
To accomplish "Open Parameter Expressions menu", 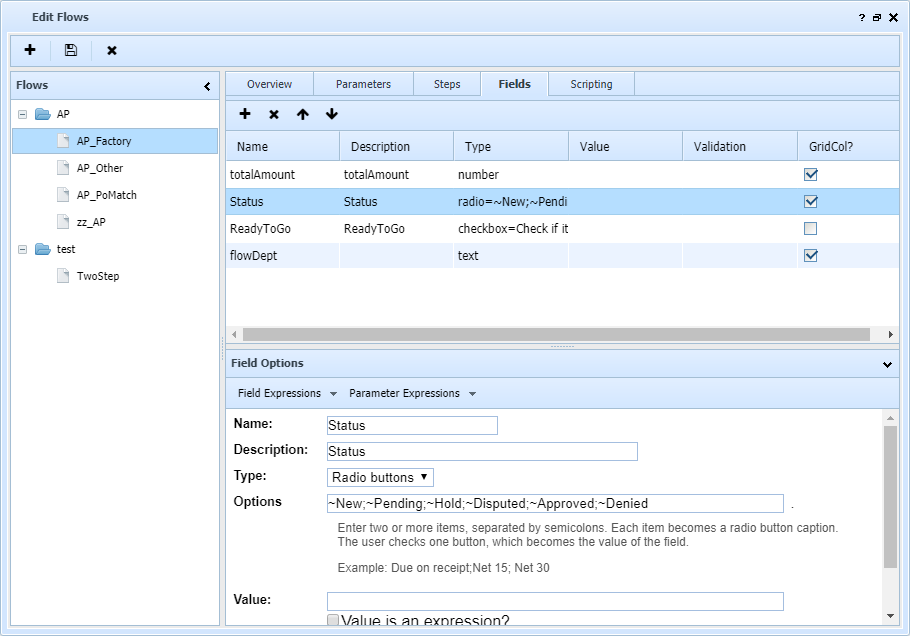I will point(412,393).
